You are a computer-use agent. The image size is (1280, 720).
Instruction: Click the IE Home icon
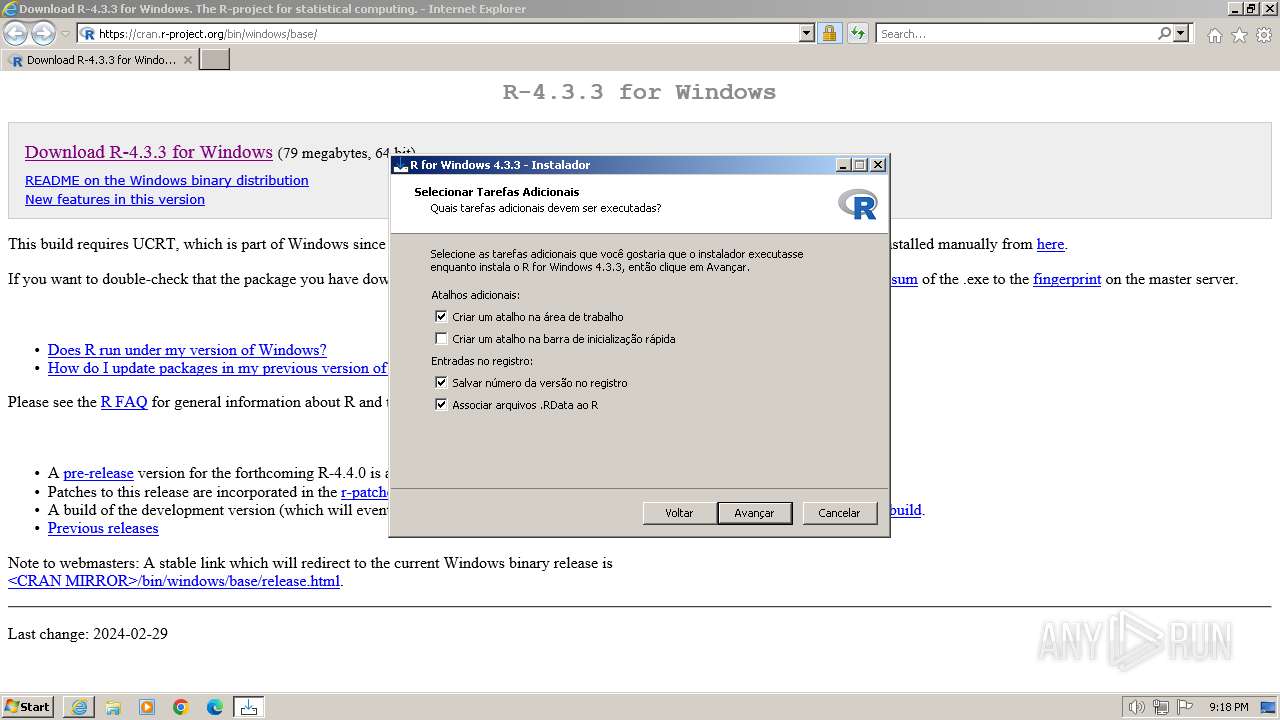(1214, 35)
